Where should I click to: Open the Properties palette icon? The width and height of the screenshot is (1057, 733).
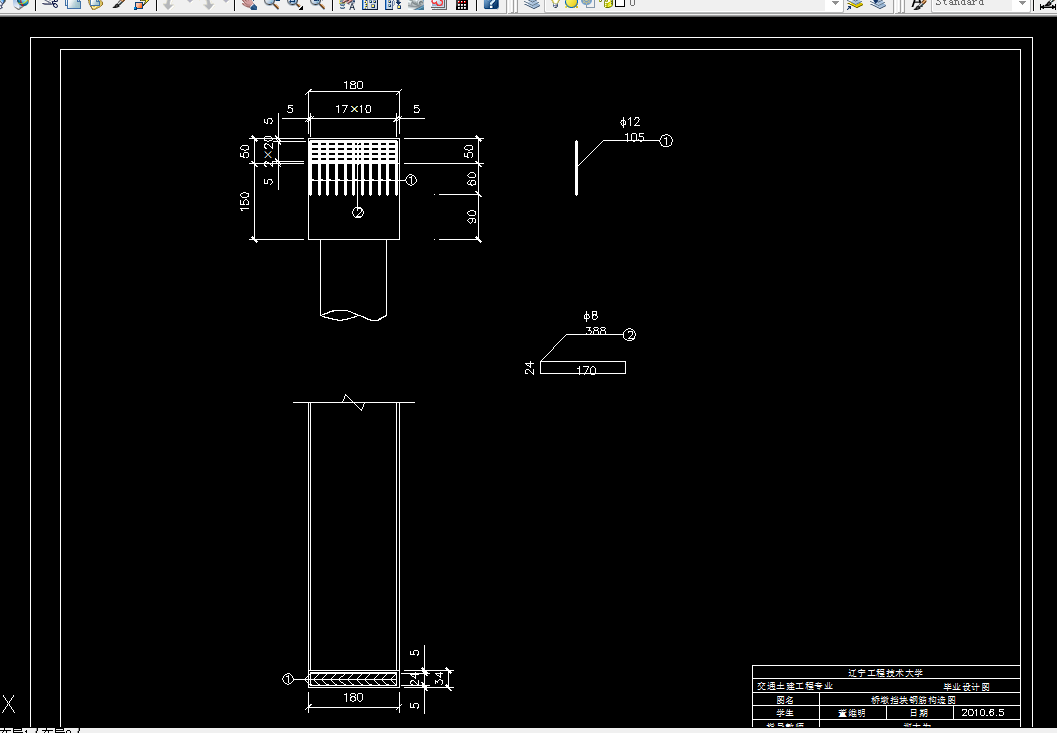click(x=347, y=4)
